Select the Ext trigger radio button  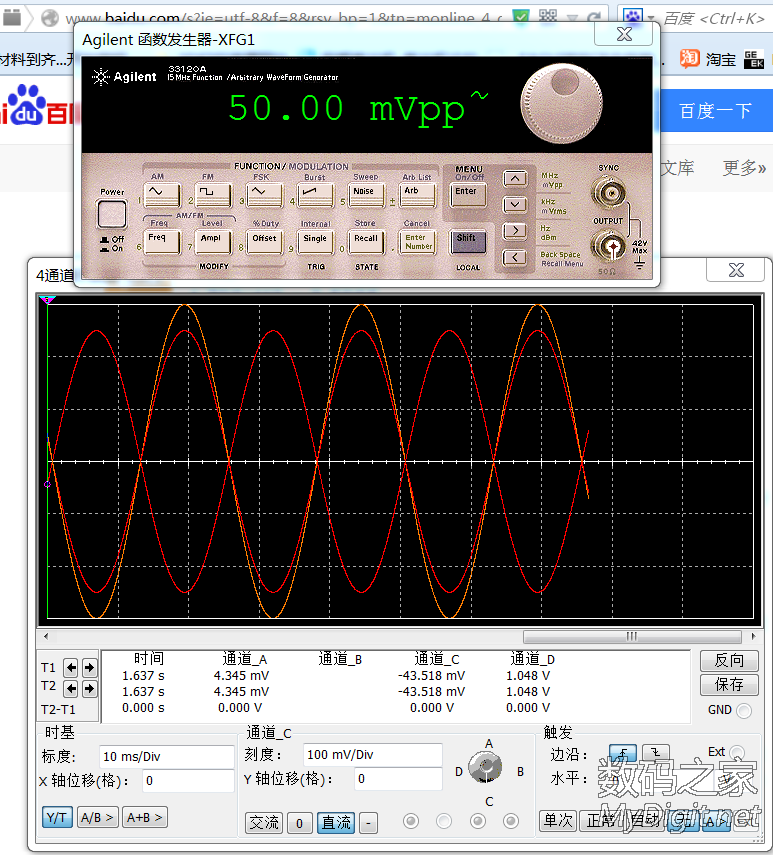coord(737,752)
